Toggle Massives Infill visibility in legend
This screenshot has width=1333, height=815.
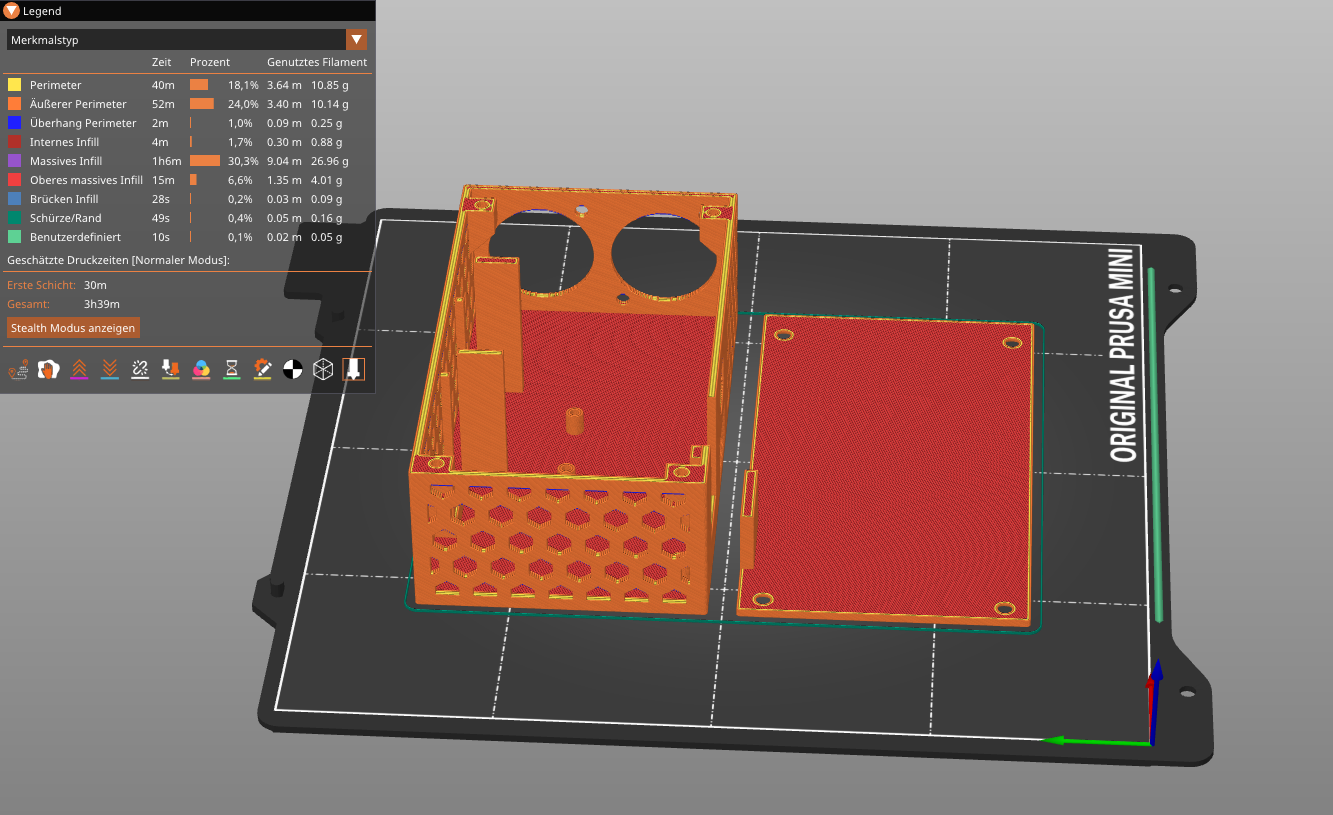tap(68, 160)
